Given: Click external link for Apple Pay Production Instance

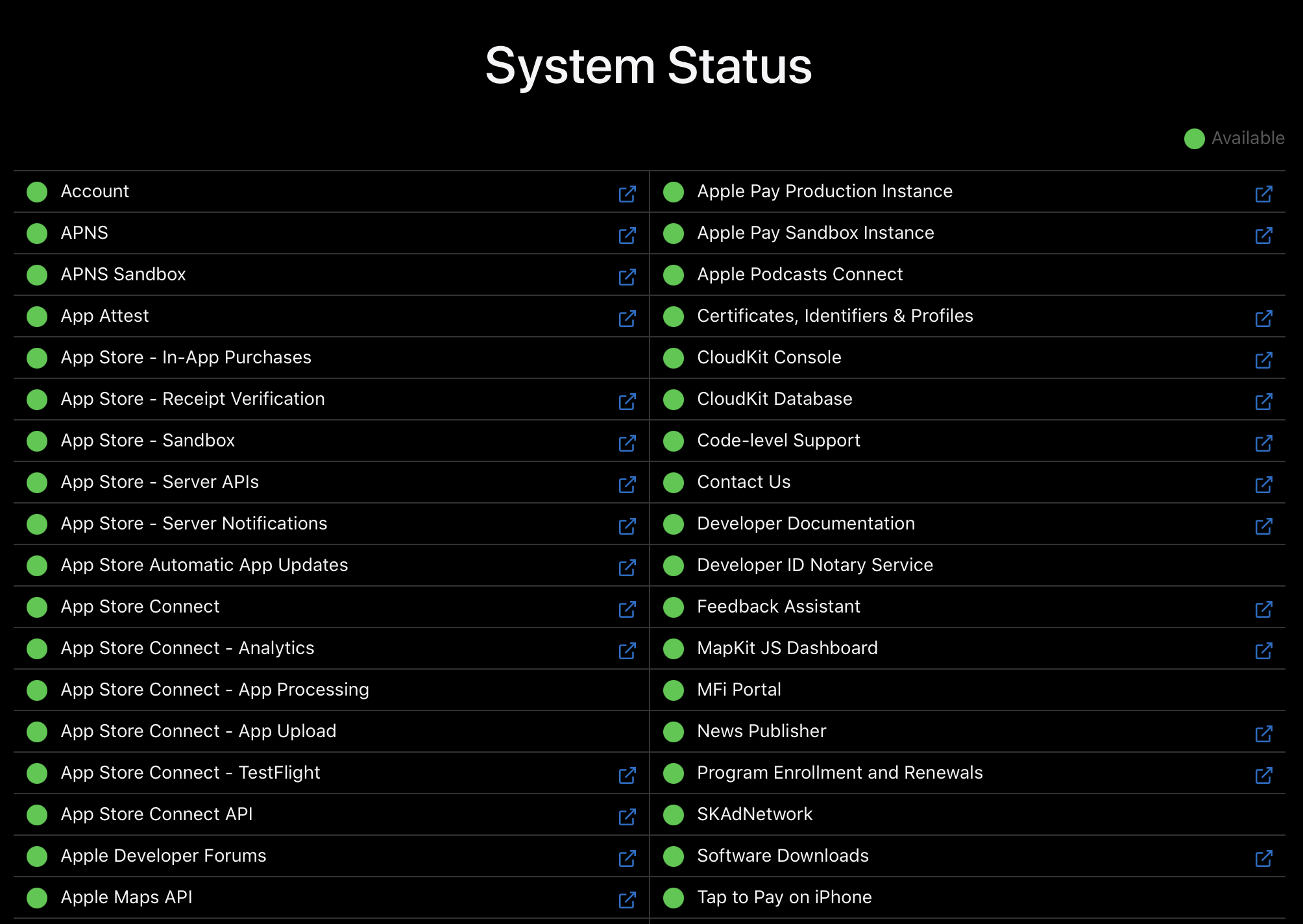Looking at the screenshot, I should (1263, 193).
